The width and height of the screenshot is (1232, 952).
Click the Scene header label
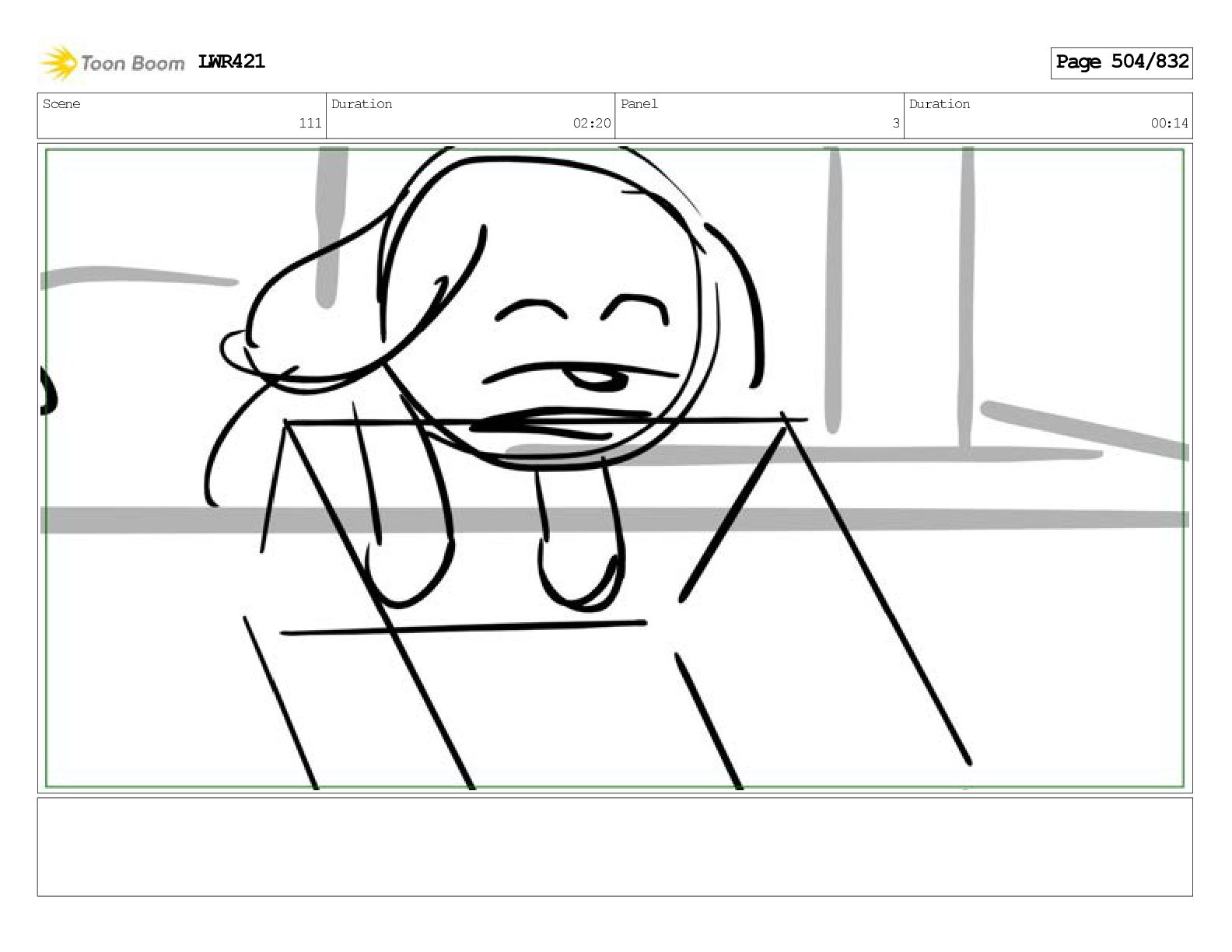[x=61, y=104]
